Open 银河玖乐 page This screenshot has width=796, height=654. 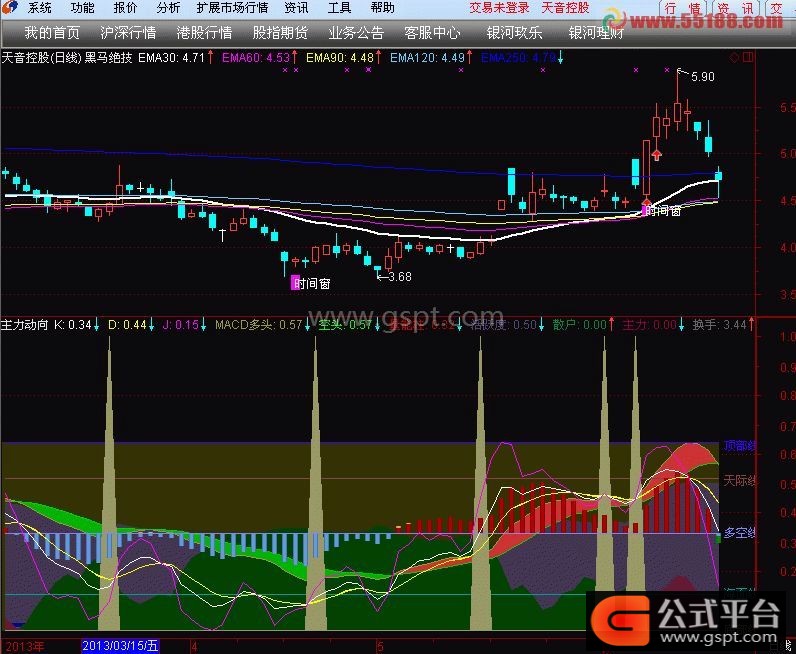click(514, 34)
